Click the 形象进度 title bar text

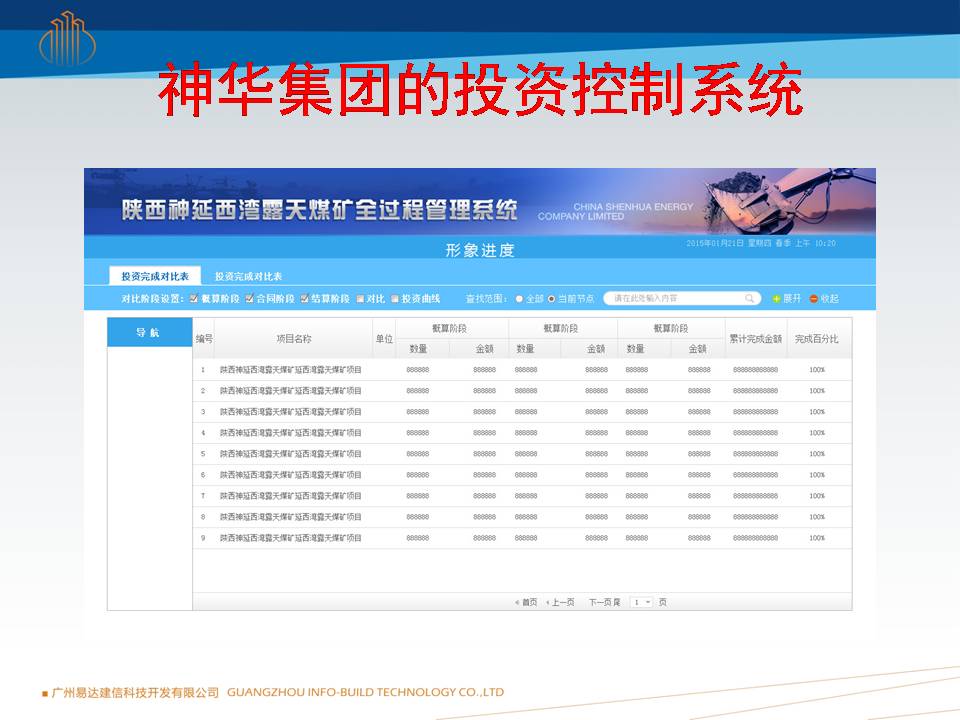(479, 250)
